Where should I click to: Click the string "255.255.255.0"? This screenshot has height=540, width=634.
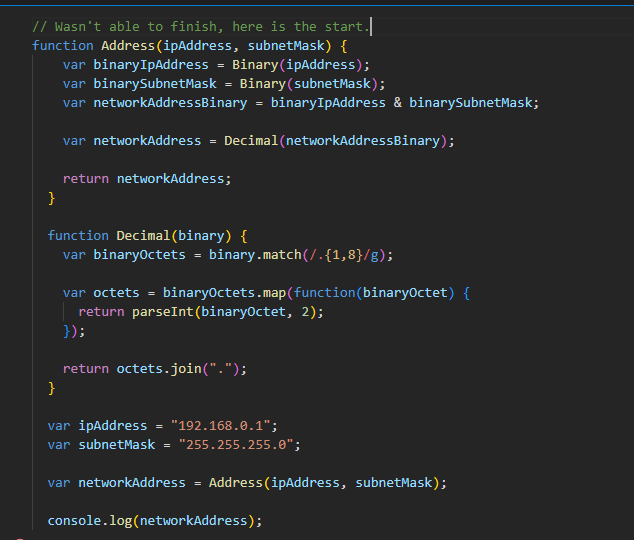pos(236,445)
